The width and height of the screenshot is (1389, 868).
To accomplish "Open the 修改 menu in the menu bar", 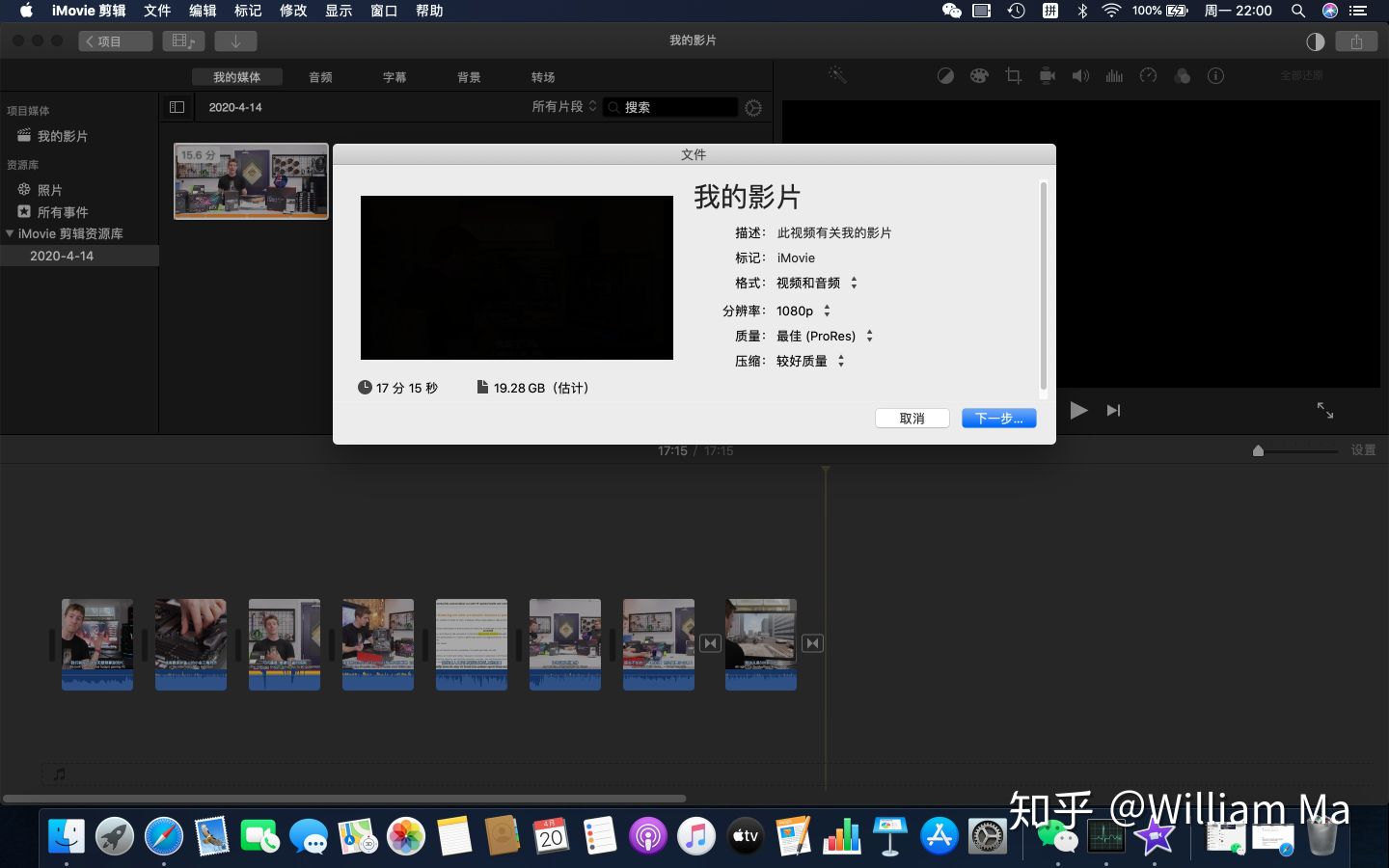I will 292,11.
